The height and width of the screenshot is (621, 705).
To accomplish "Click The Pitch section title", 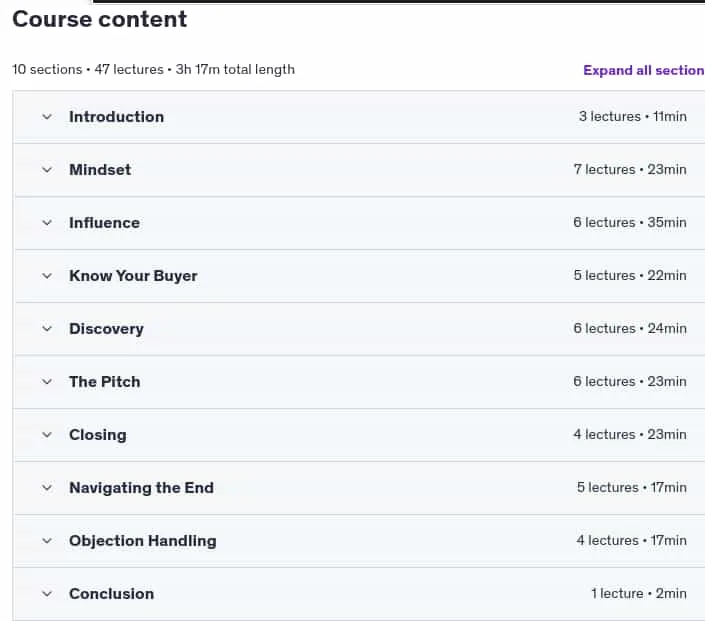I will (105, 382).
